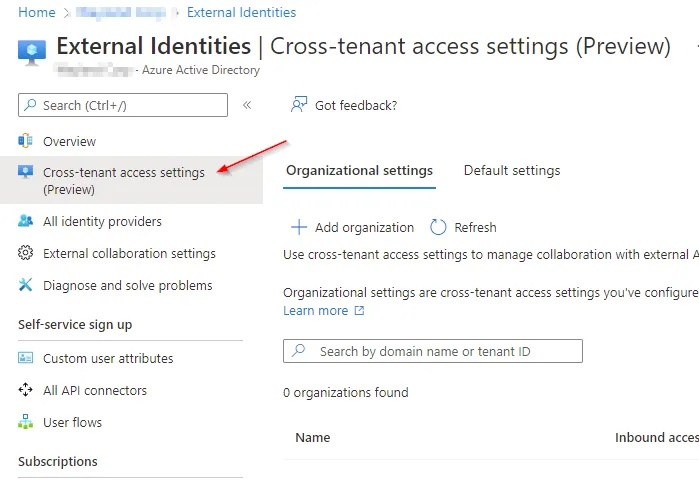Viewport: 699px width, 486px height.
Task: Select Cross-tenant access settings (Preview) menu item
Action: point(131,180)
